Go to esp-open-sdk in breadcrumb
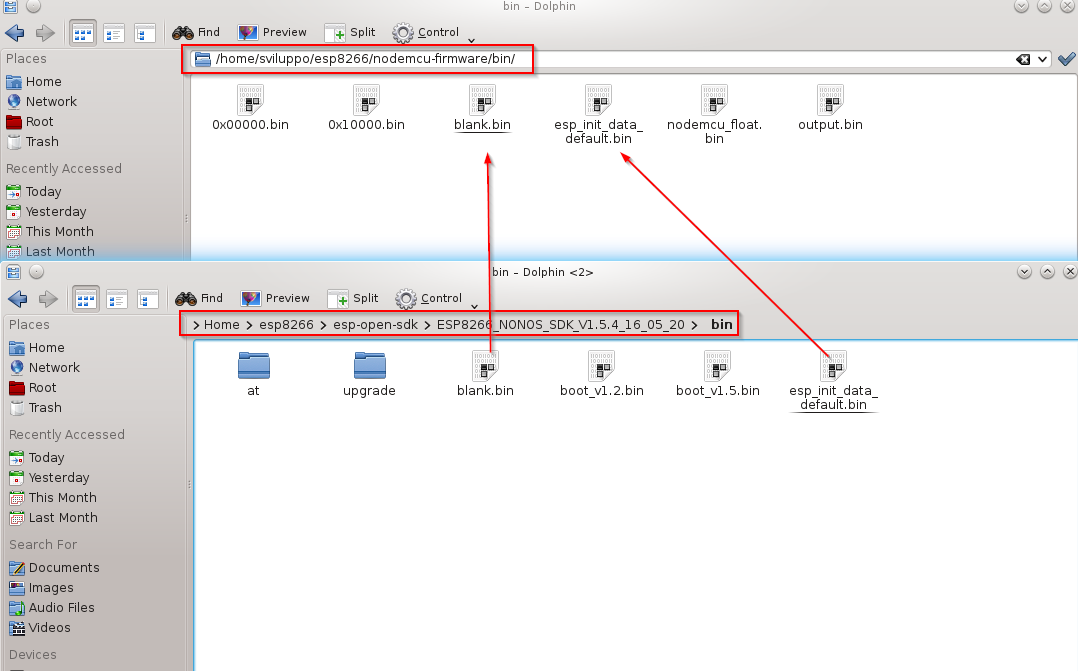The width and height of the screenshot is (1078, 671). [375, 325]
